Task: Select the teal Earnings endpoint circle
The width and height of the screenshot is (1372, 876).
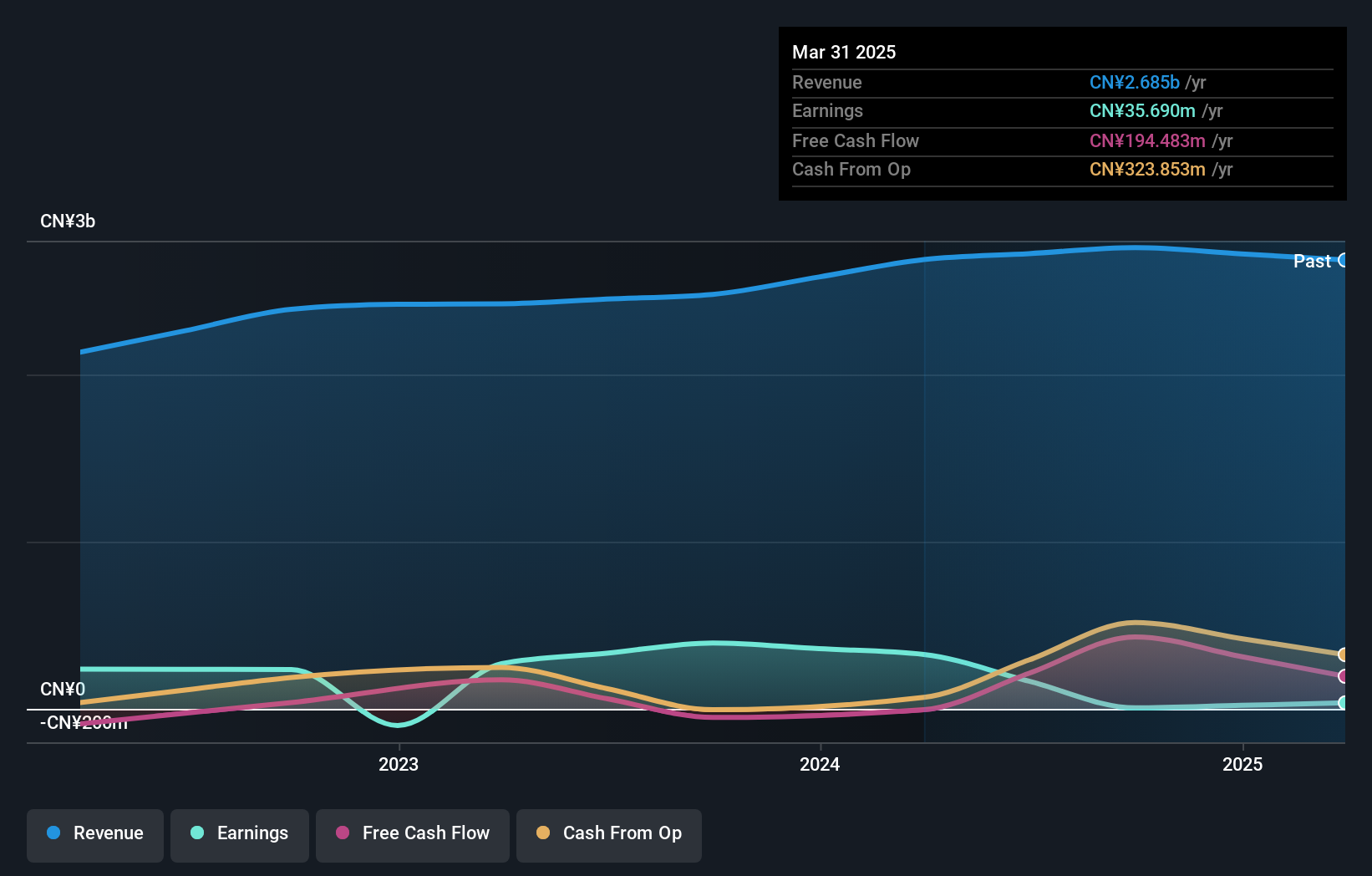Action: (1341, 705)
